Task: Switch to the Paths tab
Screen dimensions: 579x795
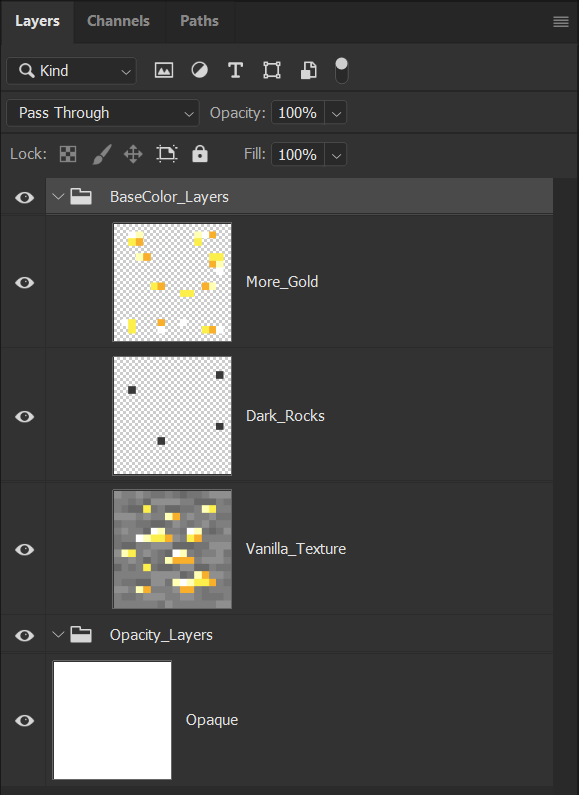Action: click(x=199, y=21)
